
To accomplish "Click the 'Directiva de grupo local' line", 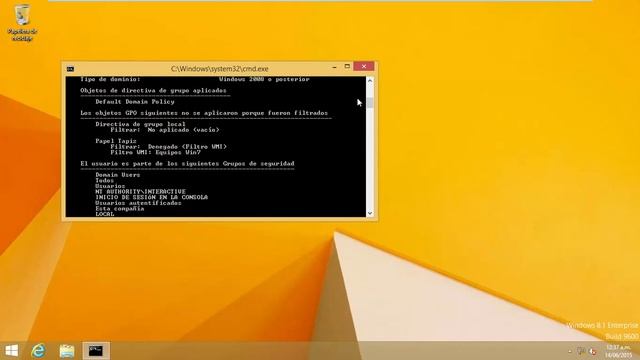I will click(140, 124).
